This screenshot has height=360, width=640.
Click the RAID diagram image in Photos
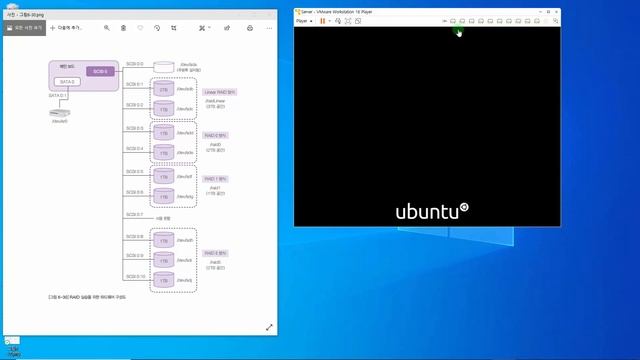142,180
